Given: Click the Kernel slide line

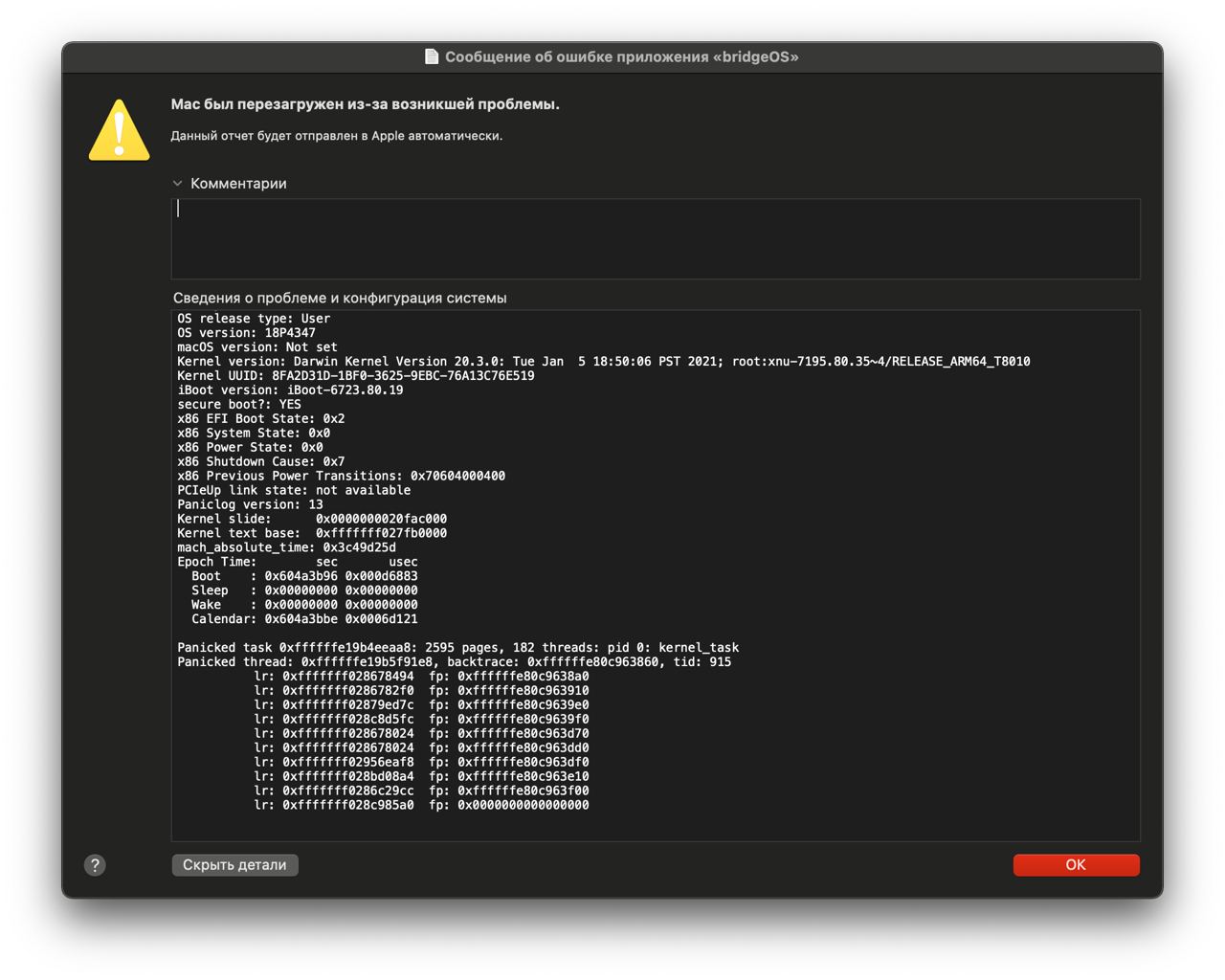Looking at the screenshot, I should point(312,520).
